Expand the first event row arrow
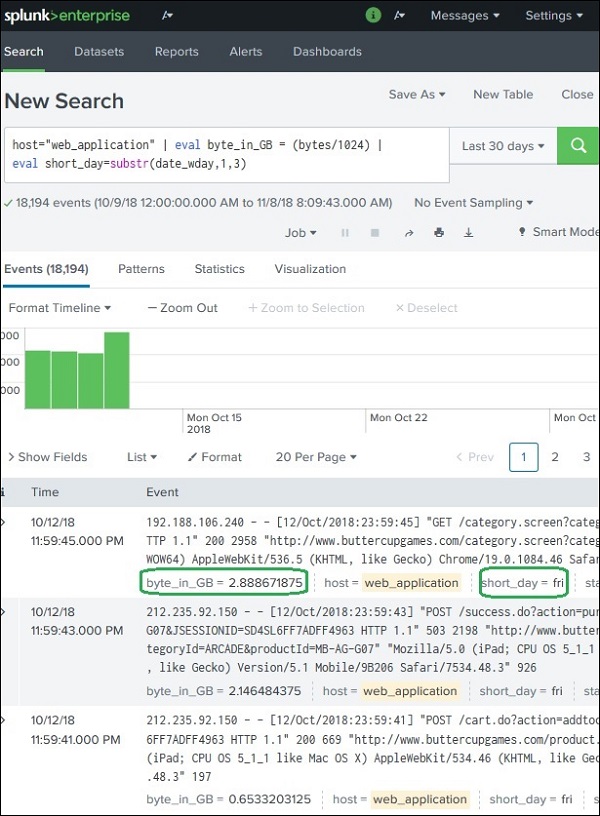Screen dimensions: 600x816 pos(3,523)
